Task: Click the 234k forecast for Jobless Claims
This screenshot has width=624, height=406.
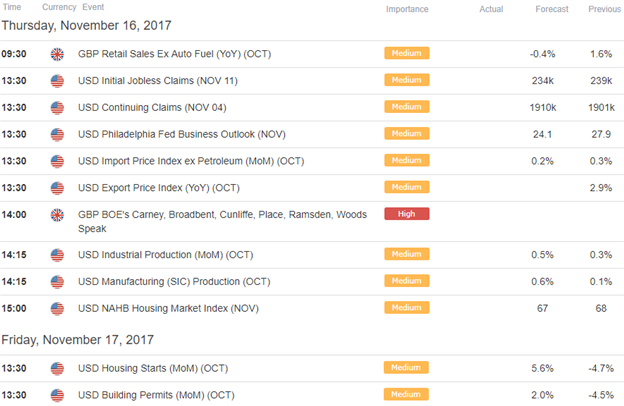Action: [543, 81]
